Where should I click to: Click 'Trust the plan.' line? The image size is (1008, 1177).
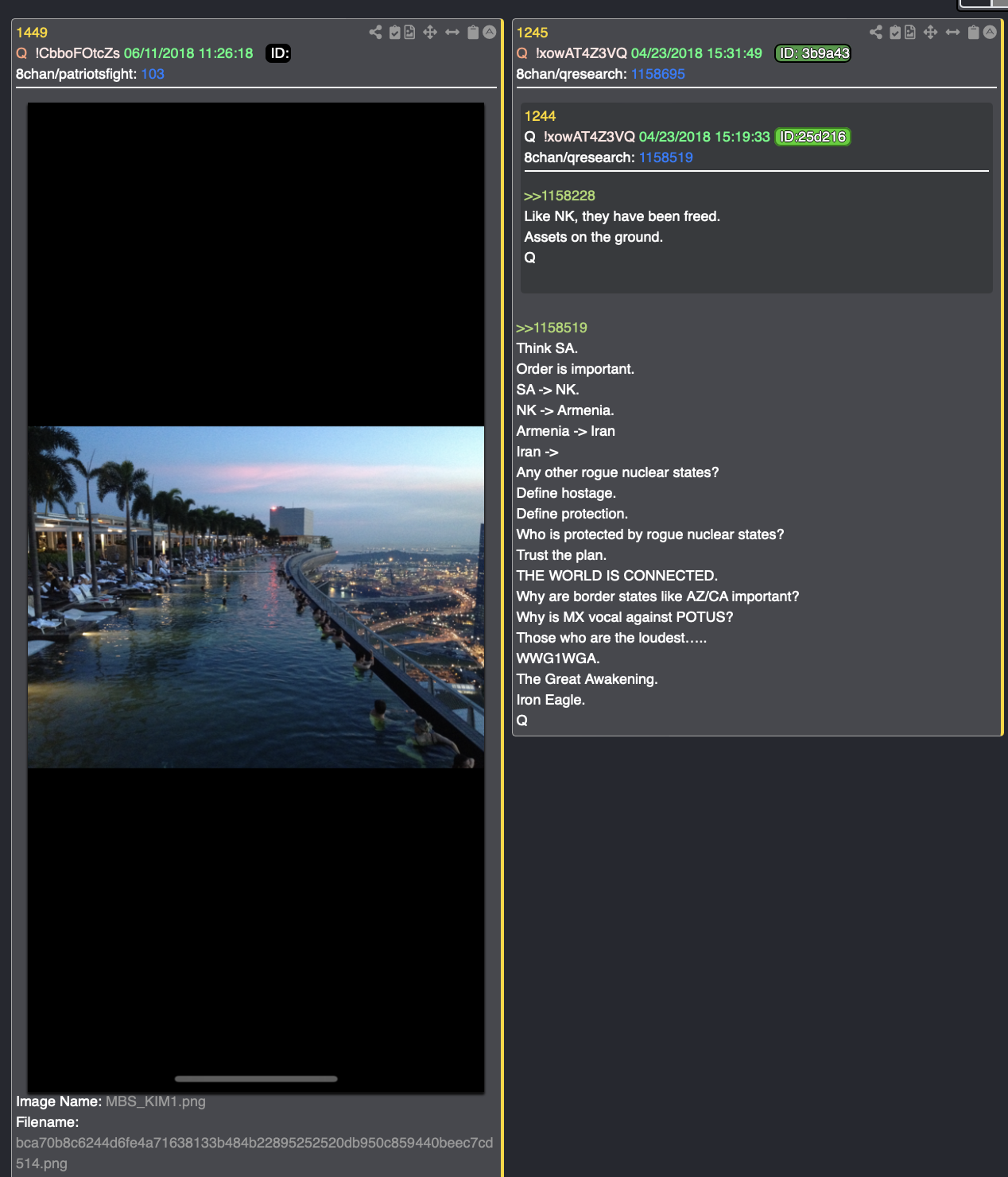coord(561,555)
